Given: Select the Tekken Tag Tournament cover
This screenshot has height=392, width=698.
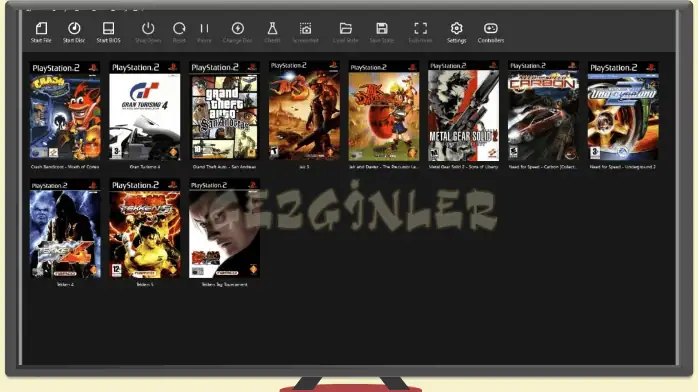Looking at the screenshot, I should (x=224, y=229).
